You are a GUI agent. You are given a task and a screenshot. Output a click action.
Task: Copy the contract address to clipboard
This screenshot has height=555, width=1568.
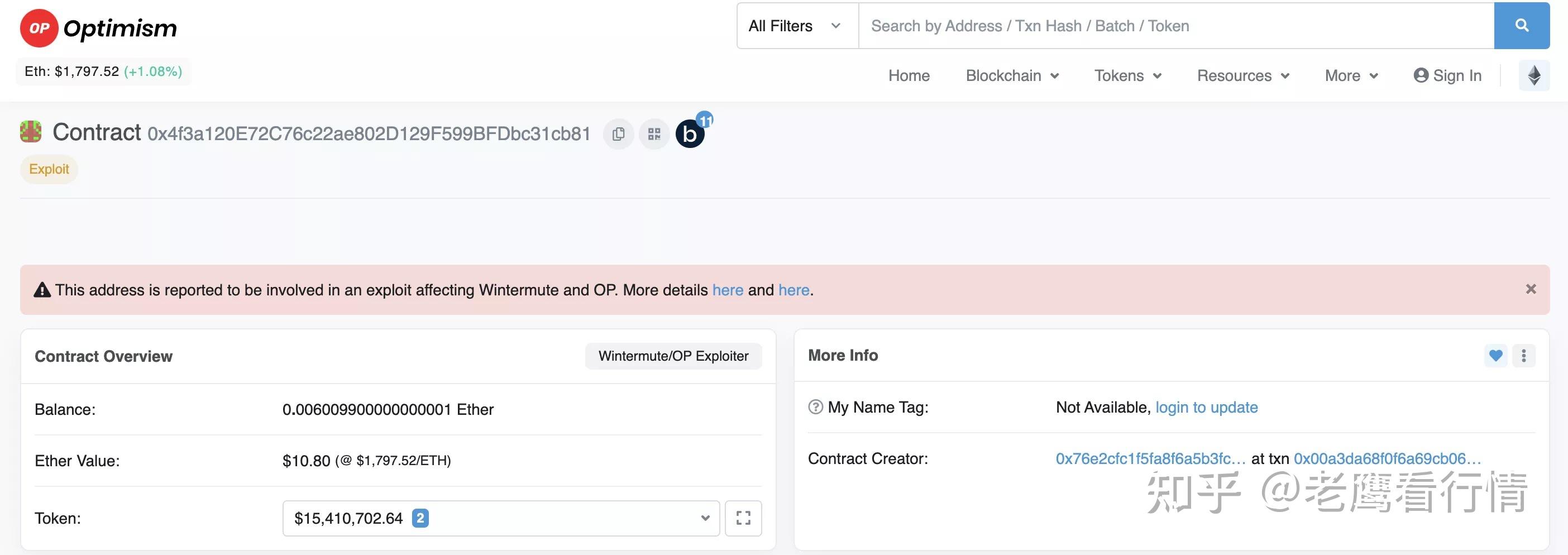pyautogui.click(x=619, y=134)
